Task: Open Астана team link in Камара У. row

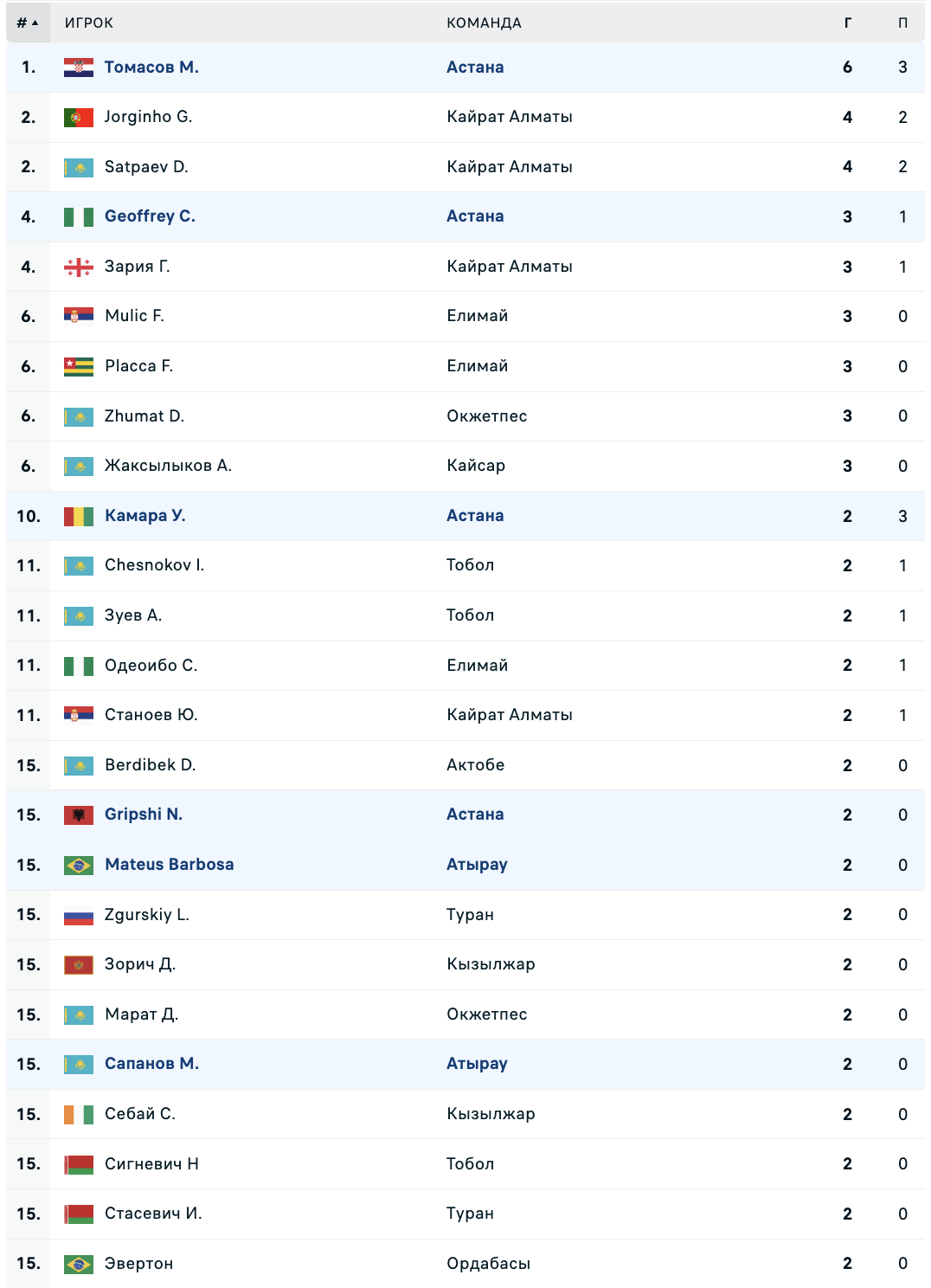Action: pos(475,516)
